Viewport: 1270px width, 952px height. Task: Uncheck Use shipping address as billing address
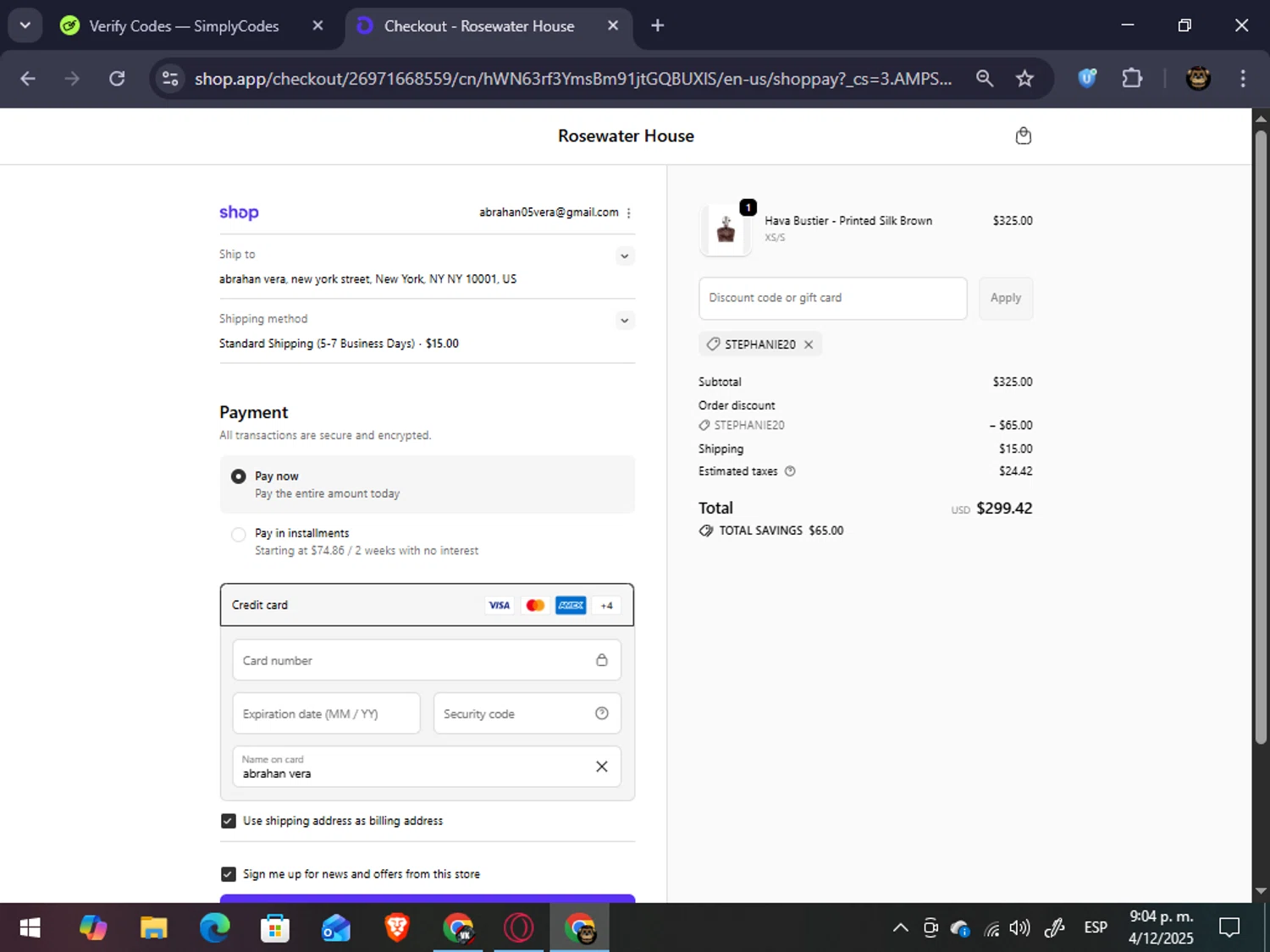pos(229,821)
